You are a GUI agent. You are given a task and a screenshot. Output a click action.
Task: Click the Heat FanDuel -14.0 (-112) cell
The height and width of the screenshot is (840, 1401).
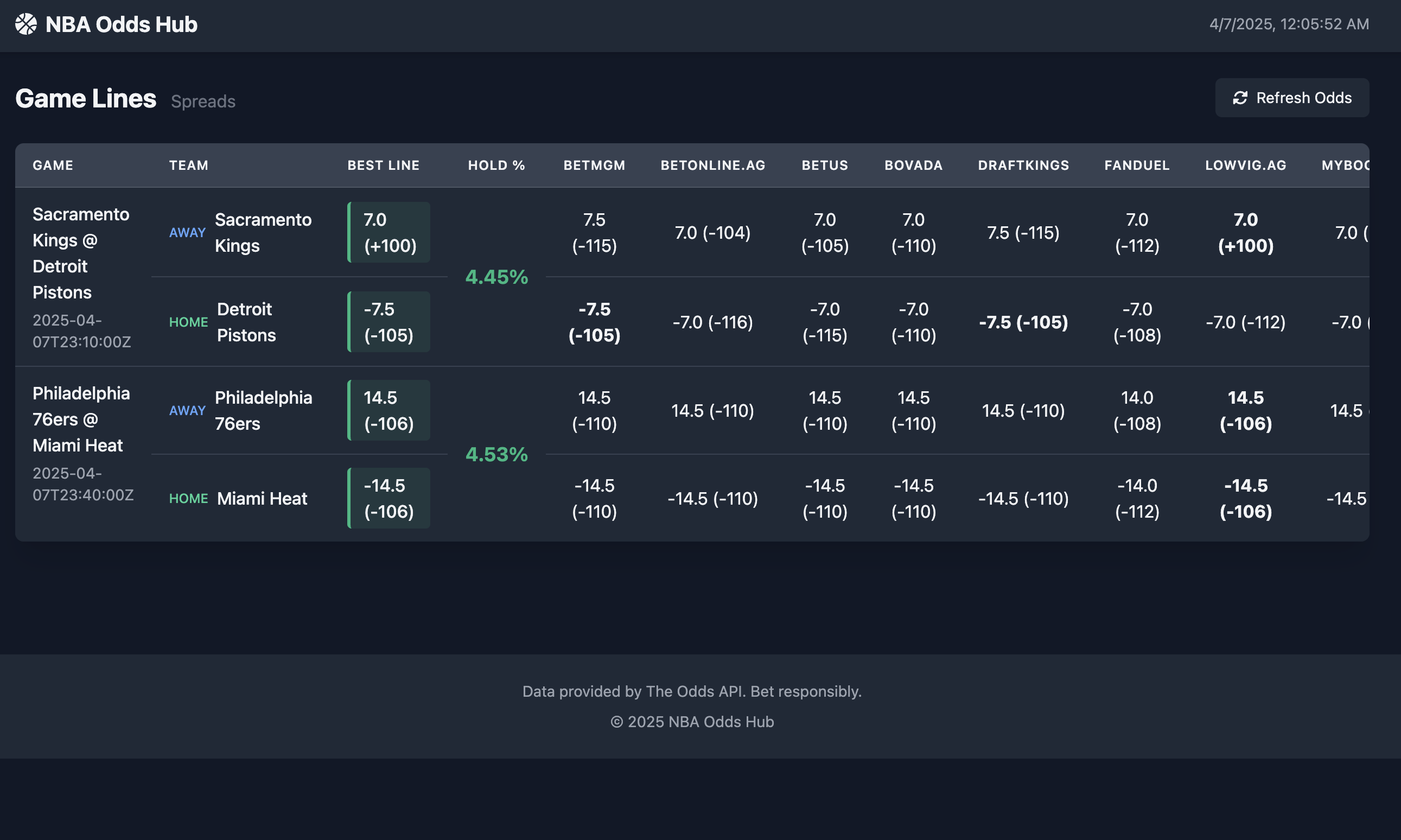pyautogui.click(x=1137, y=498)
